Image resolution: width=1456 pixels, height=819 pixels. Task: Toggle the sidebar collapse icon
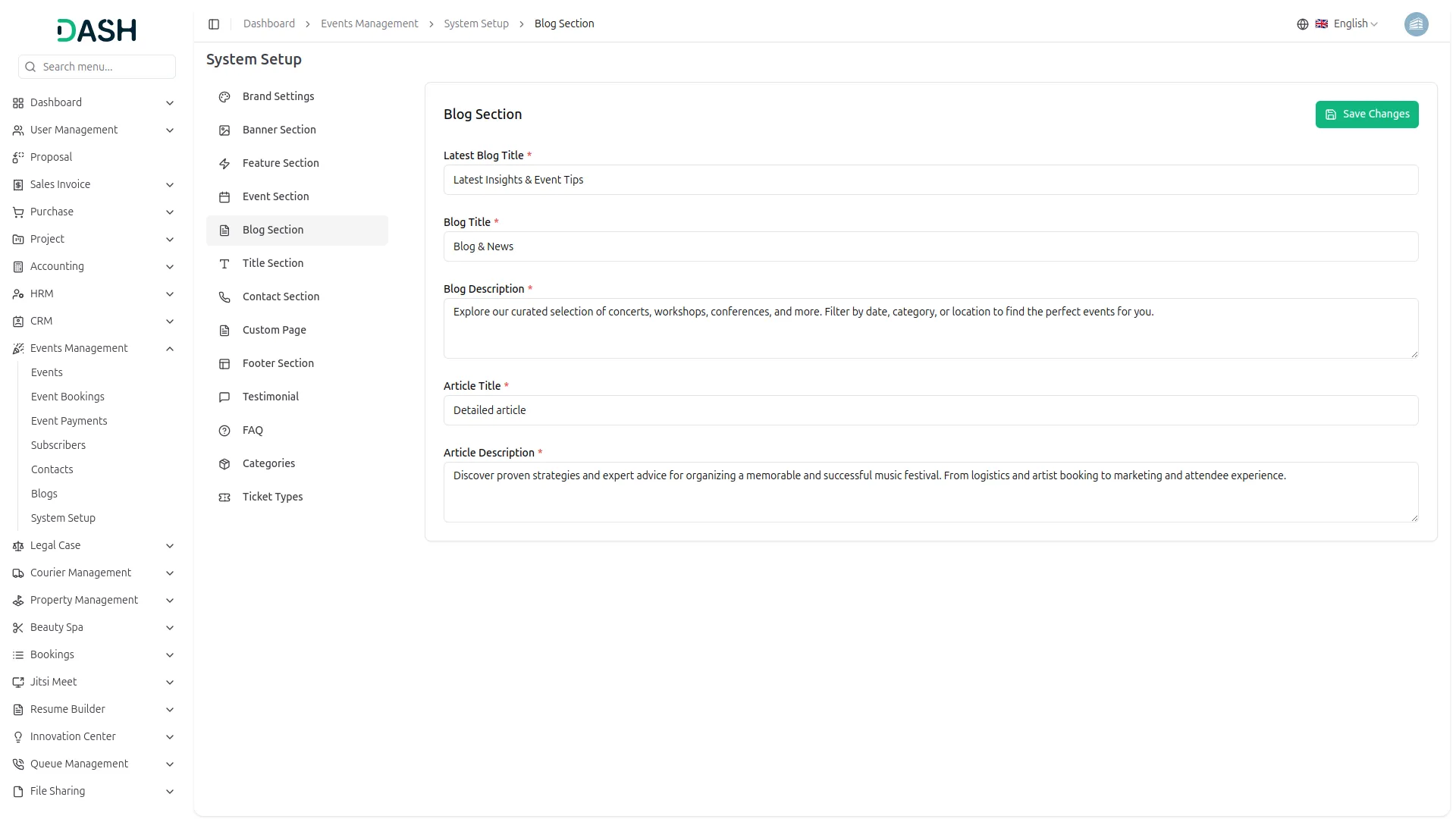(214, 24)
